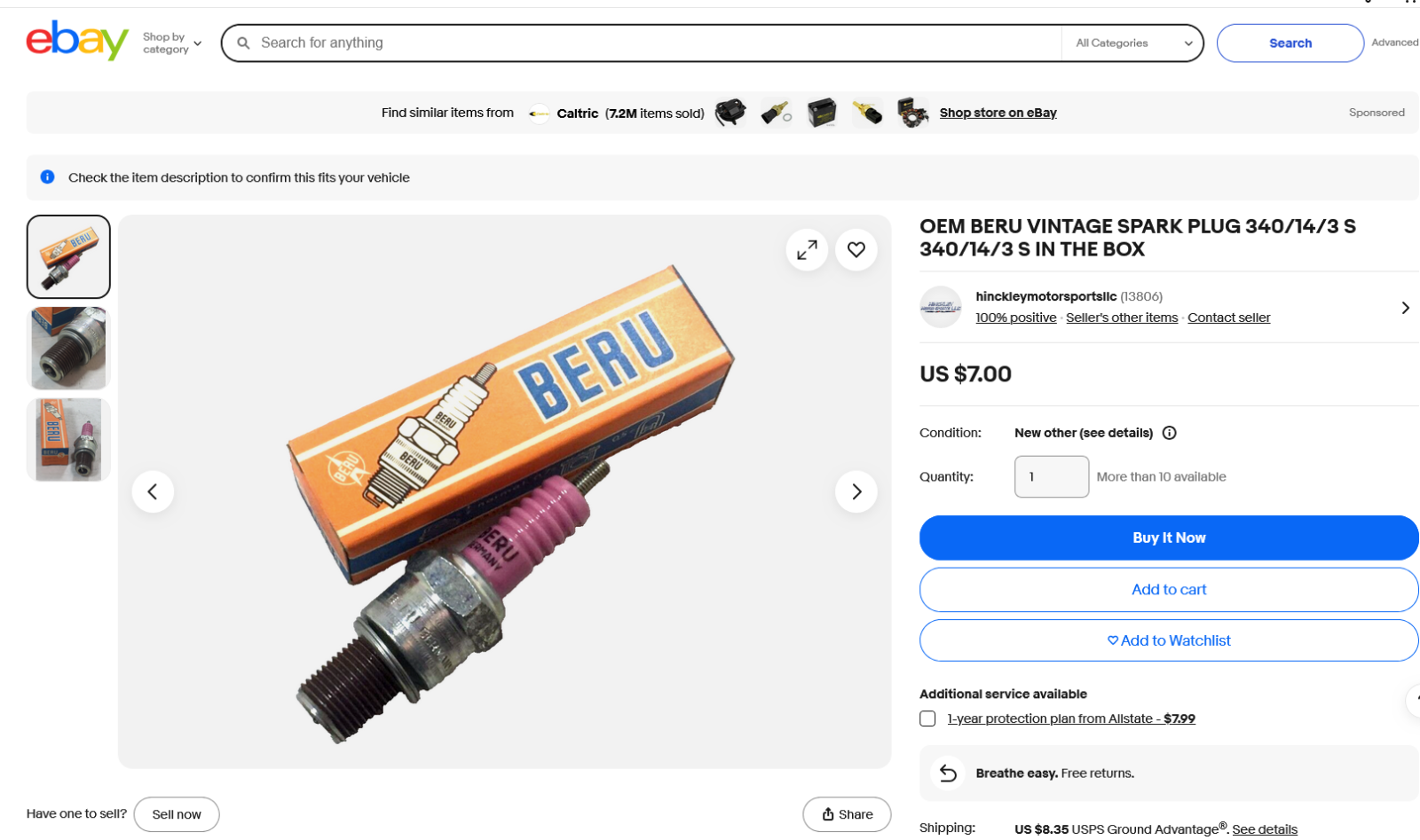
Task: Click the Share button
Action: tap(847, 814)
